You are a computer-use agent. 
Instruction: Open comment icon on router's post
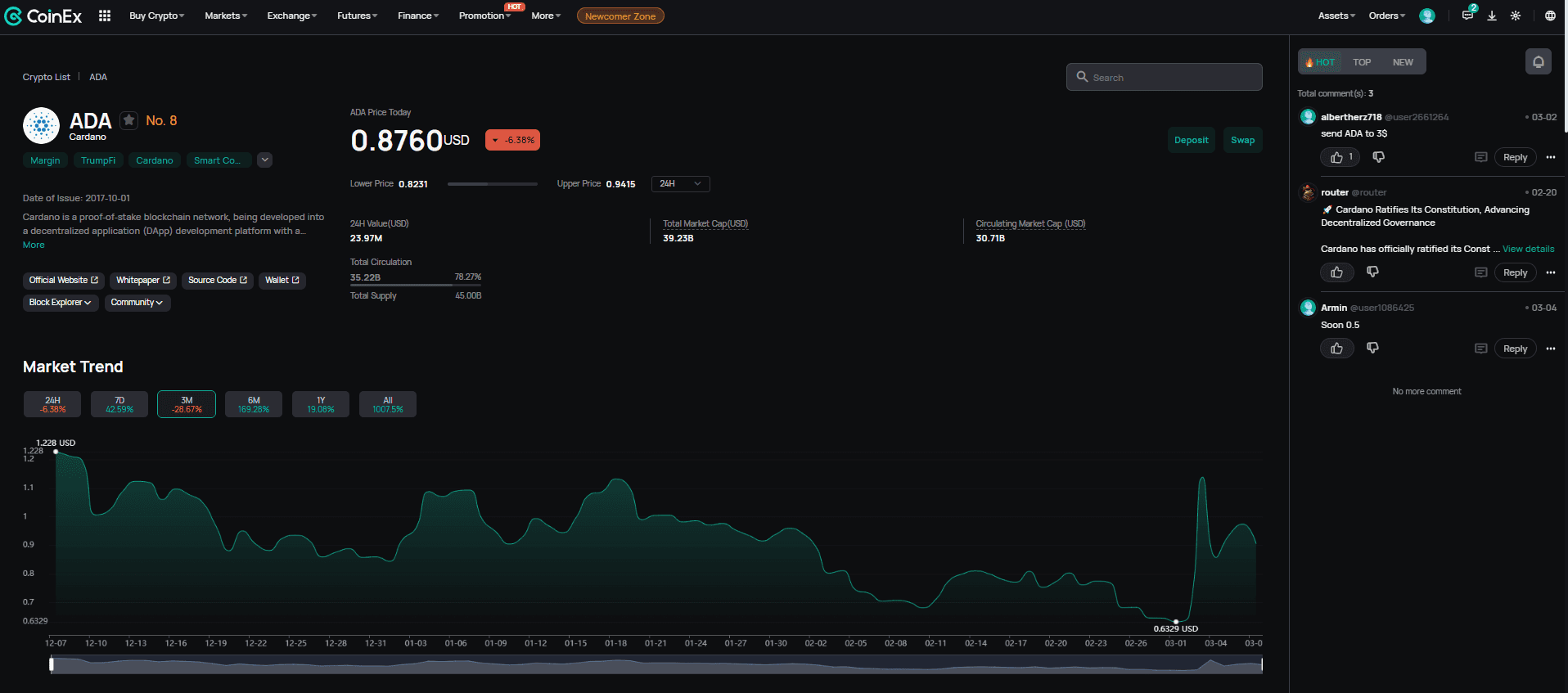tap(1480, 272)
